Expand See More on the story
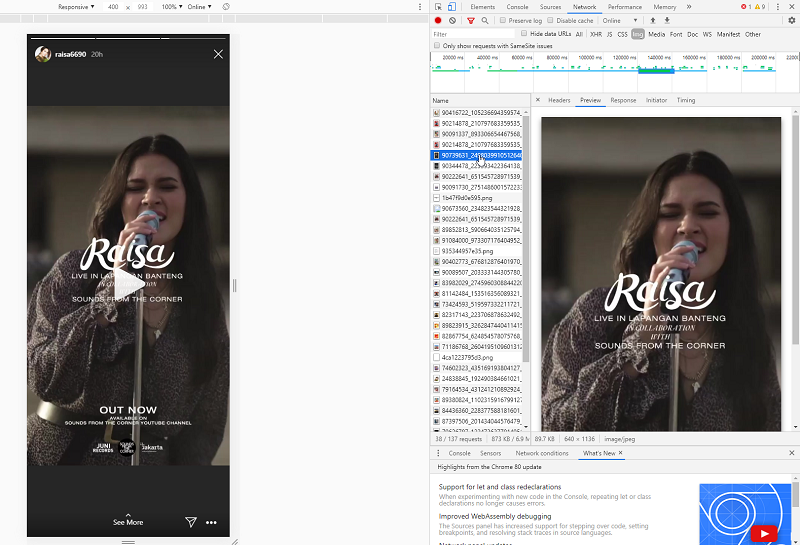 (x=128, y=519)
